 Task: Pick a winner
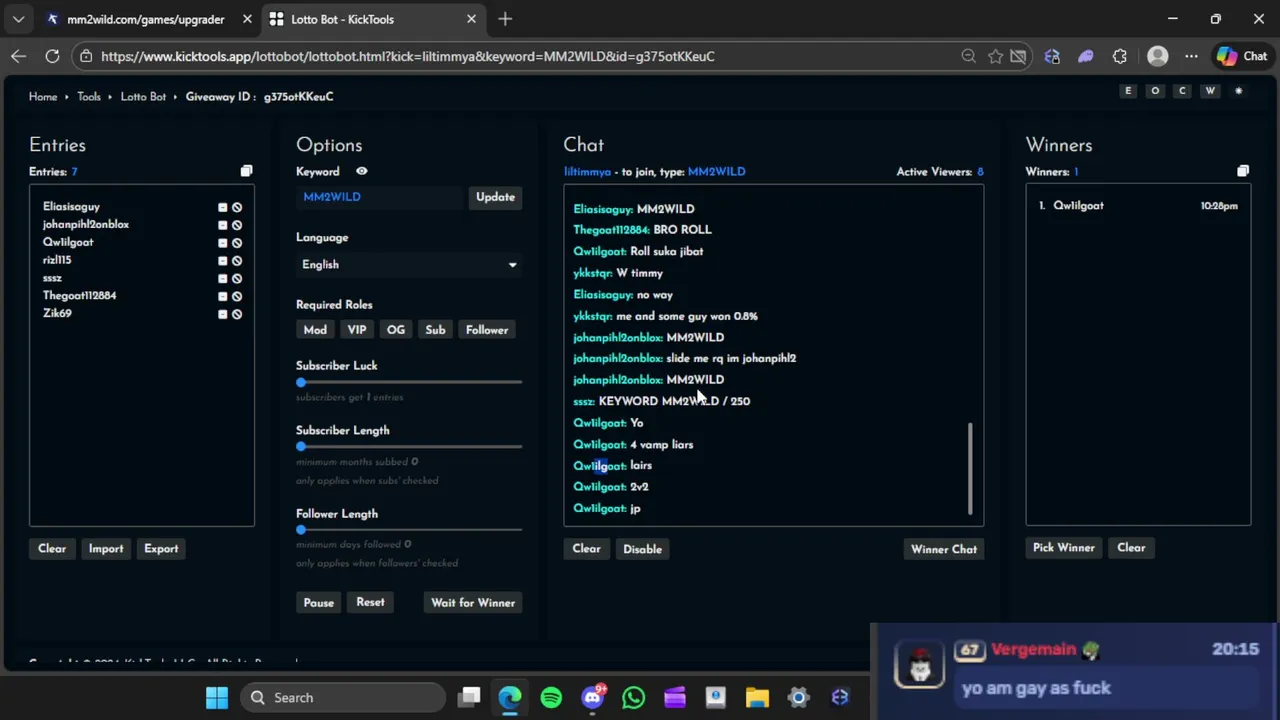click(1064, 548)
